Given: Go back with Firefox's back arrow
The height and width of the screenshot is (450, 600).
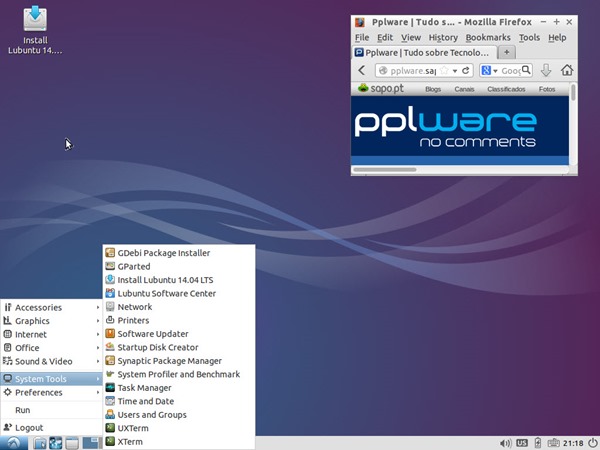Looking at the screenshot, I should point(362,70).
